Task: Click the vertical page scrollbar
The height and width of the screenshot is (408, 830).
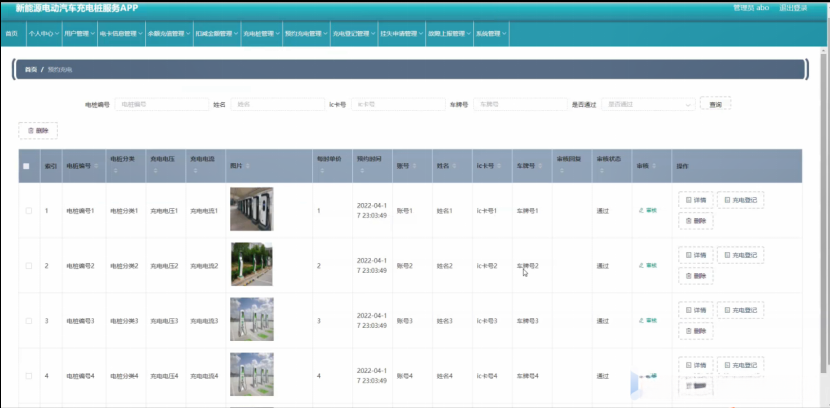Action: point(823,200)
